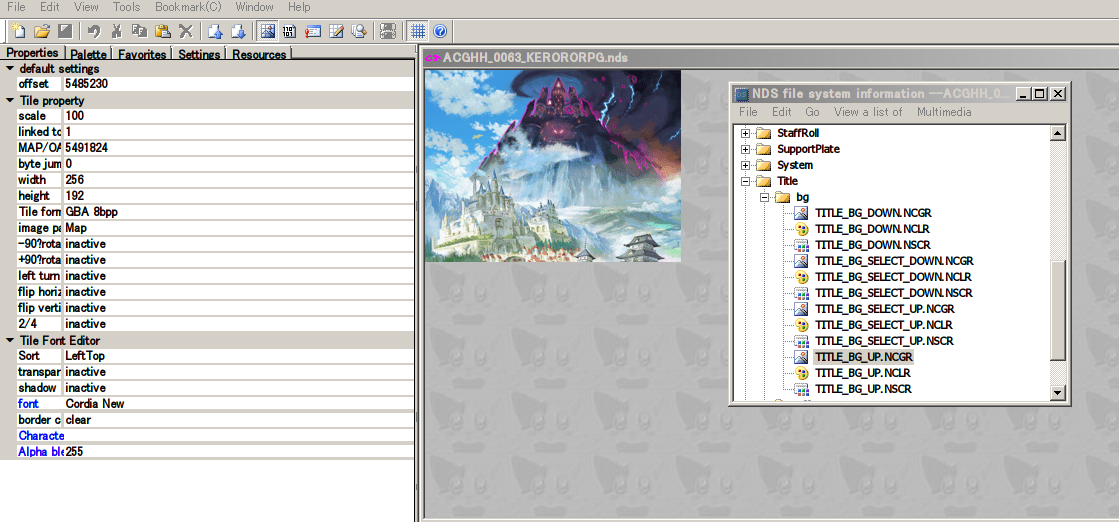1119x522 pixels.
Task: Open Go menu in NDS file system window
Action: point(812,112)
